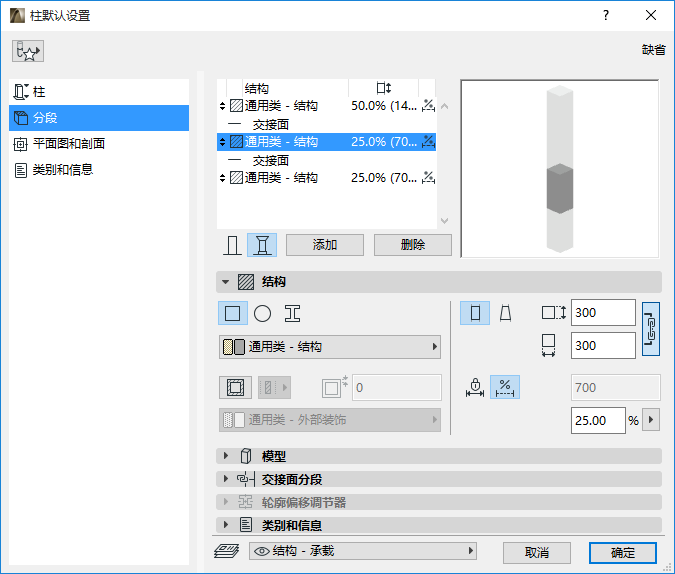Toggle chain link dimensions button
Screen dimensions: 675x574
point(651,329)
